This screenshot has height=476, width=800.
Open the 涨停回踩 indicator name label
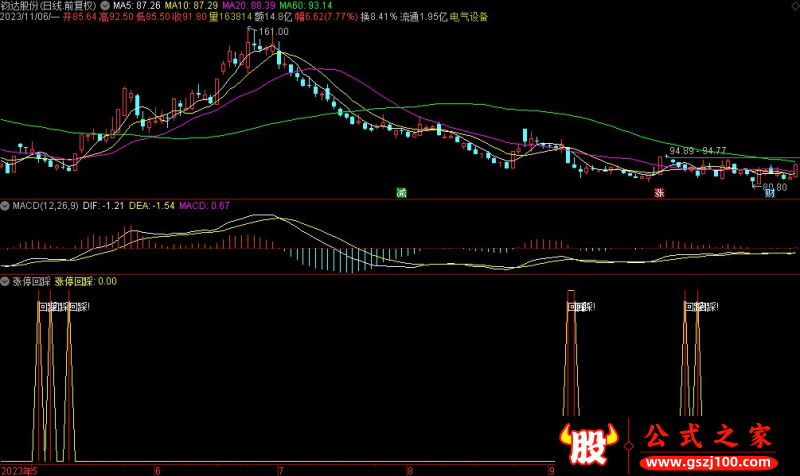coord(37,282)
